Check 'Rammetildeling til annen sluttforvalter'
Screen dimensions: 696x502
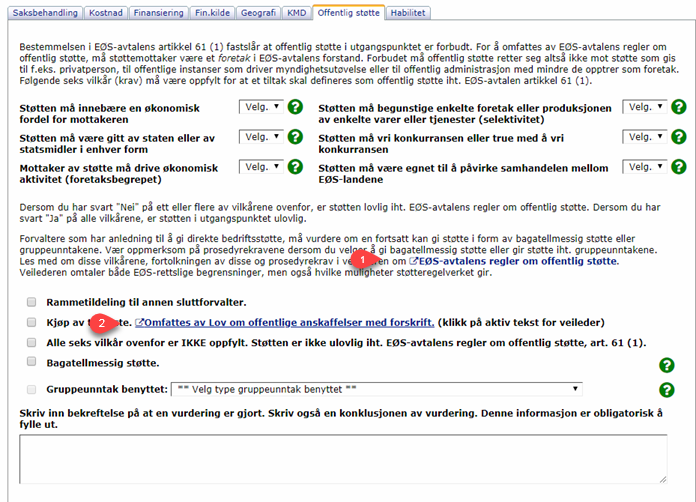tap(32, 302)
